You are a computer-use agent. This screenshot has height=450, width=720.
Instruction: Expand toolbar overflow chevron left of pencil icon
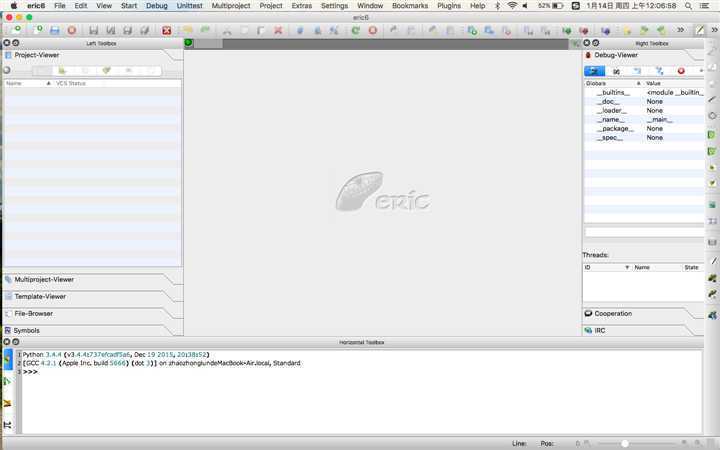(680, 30)
